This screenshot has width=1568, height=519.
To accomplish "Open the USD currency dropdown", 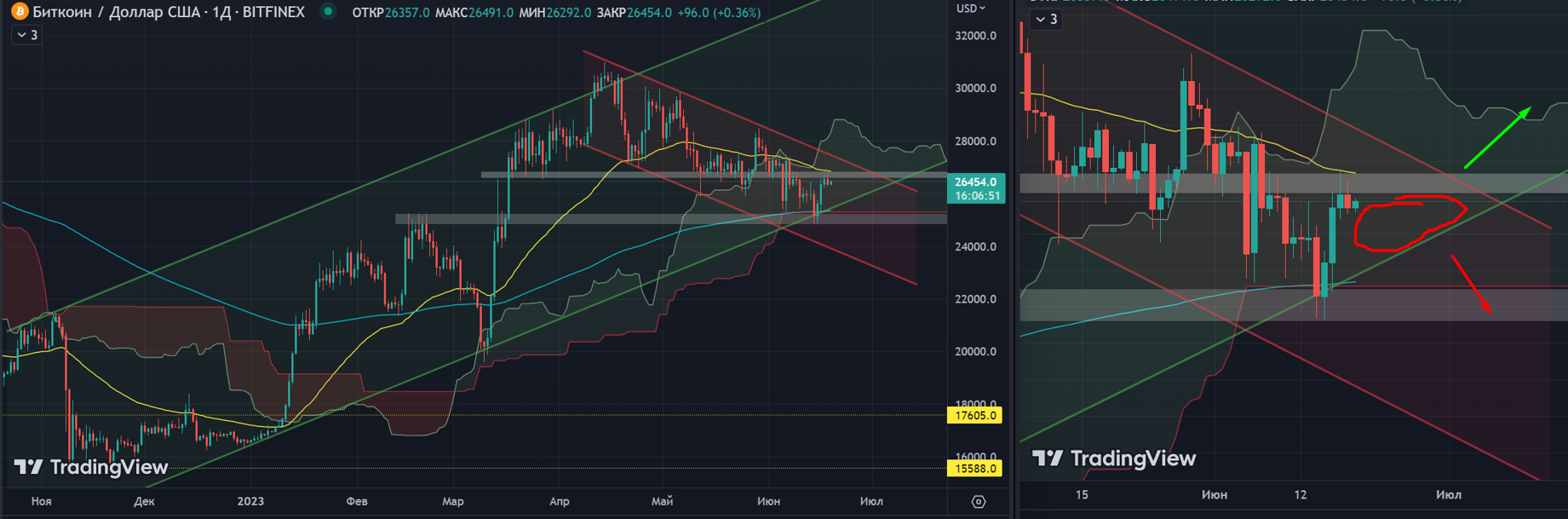I will [x=971, y=9].
